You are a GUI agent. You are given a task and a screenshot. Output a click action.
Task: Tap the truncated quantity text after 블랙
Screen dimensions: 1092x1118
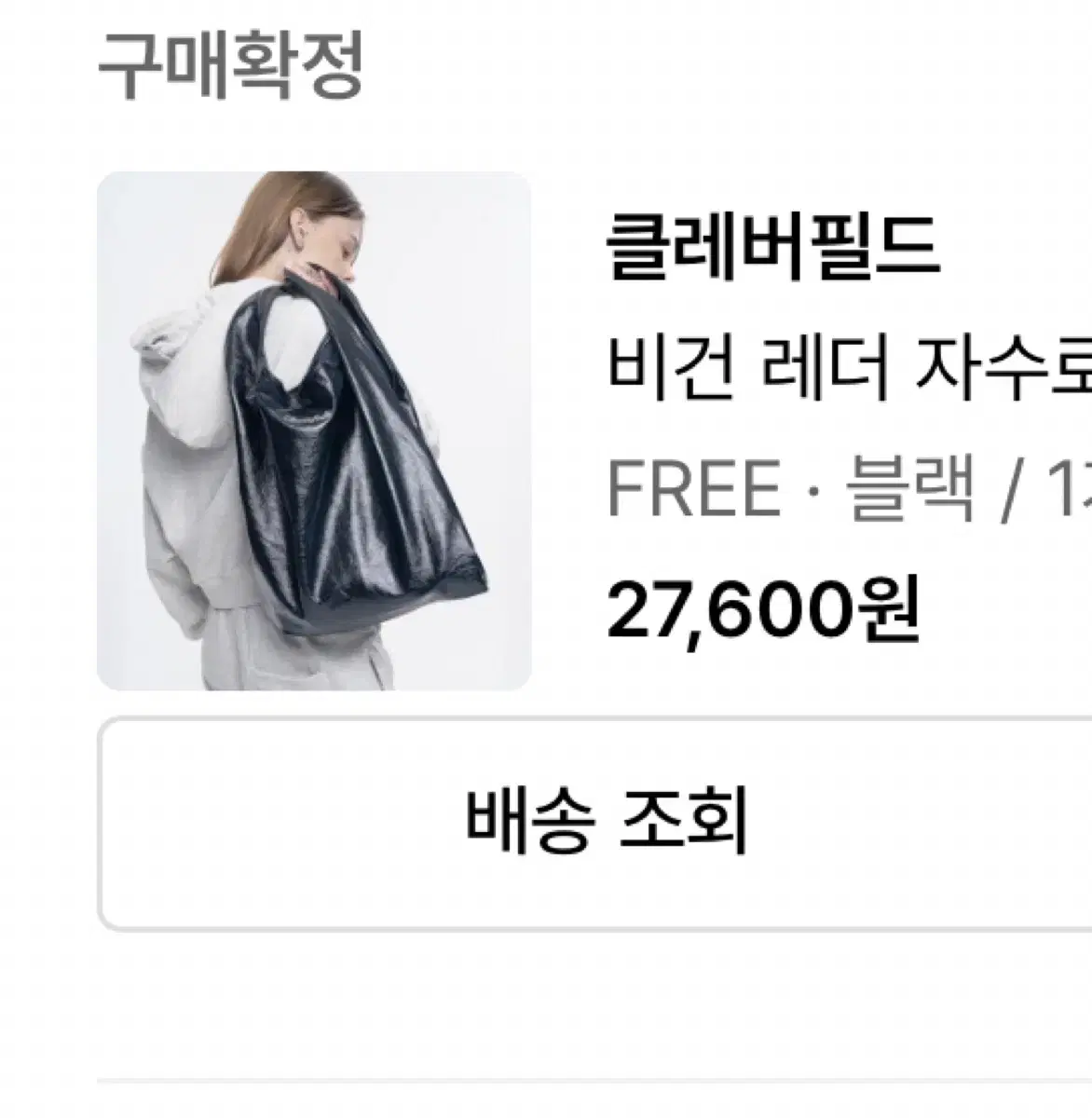(x=1070, y=489)
